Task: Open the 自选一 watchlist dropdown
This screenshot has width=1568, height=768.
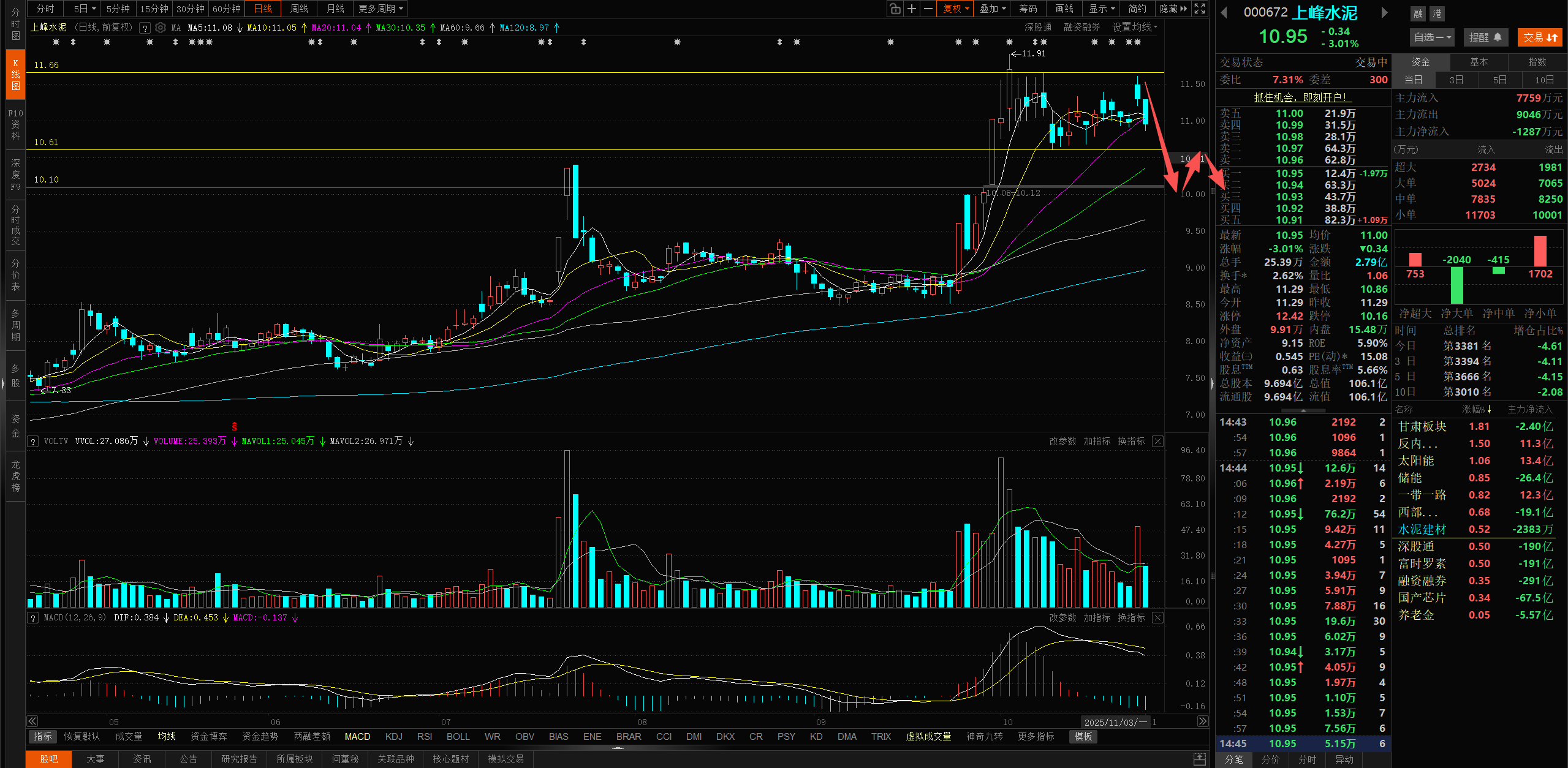Action: coord(1432,37)
